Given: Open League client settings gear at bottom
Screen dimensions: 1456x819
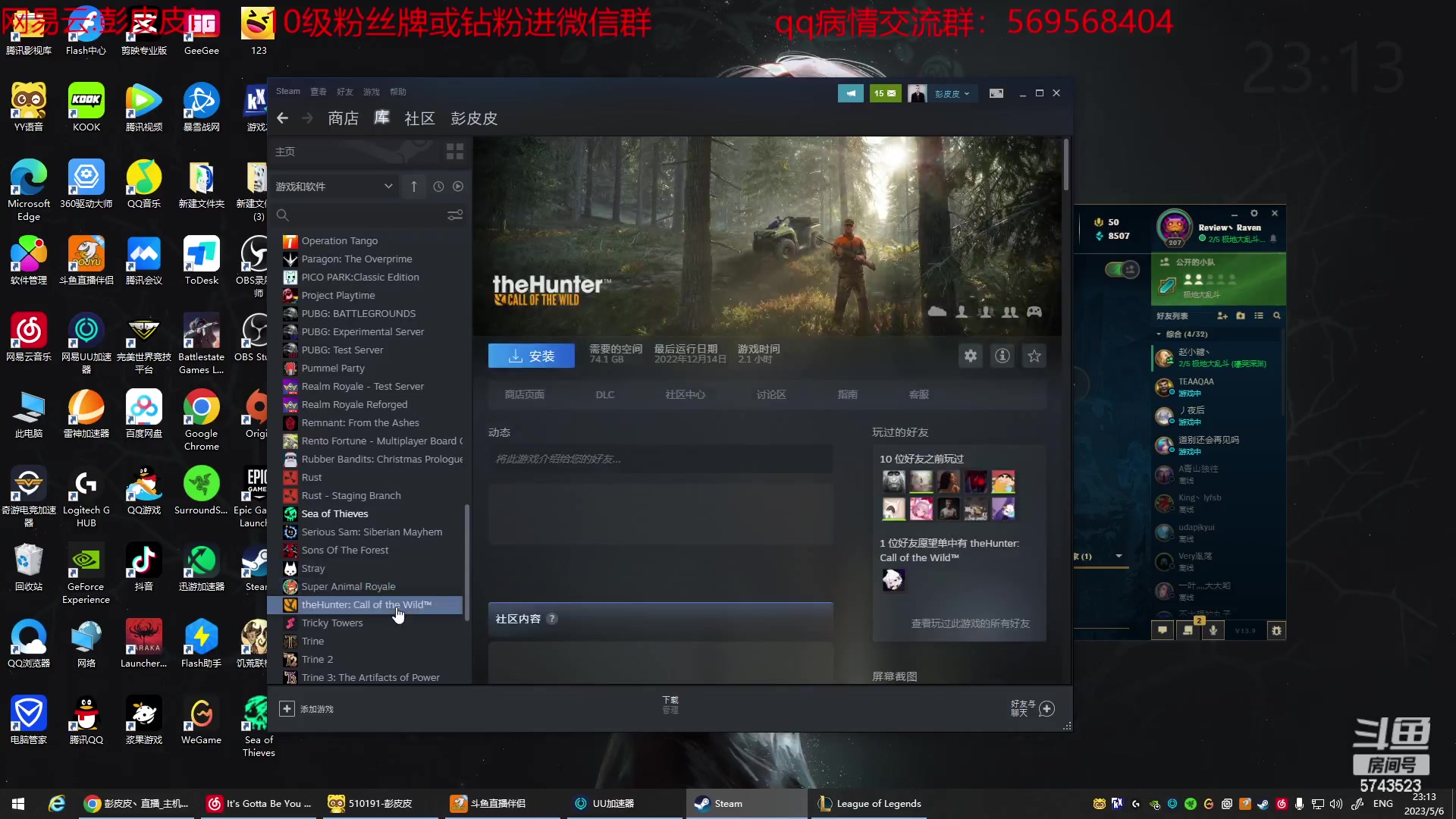Looking at the screenshot, I should pos(1277,631).
